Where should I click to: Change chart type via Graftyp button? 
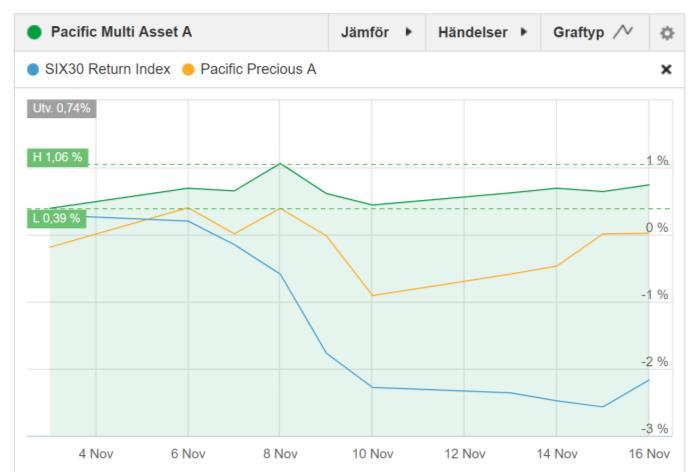[x=595, y=32]
